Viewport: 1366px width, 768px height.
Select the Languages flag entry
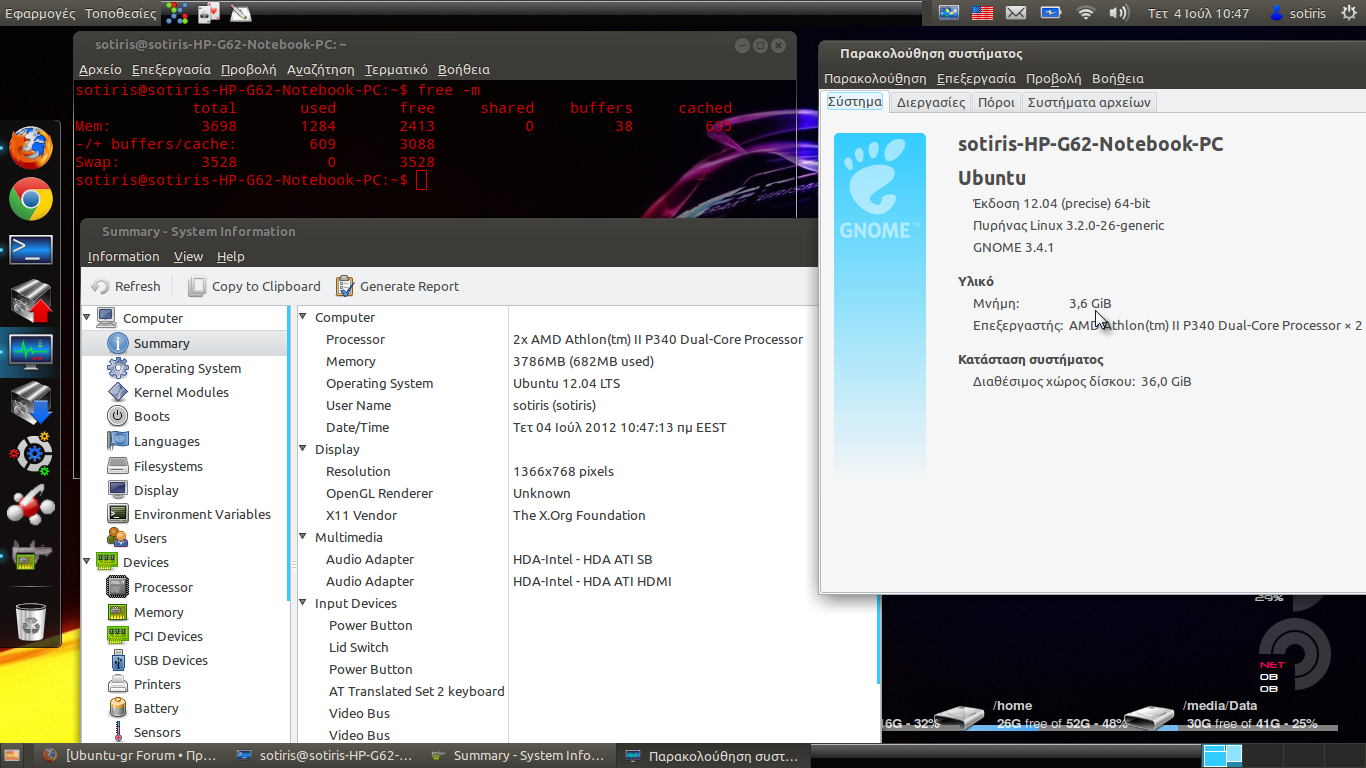click(x=154, y=441)
